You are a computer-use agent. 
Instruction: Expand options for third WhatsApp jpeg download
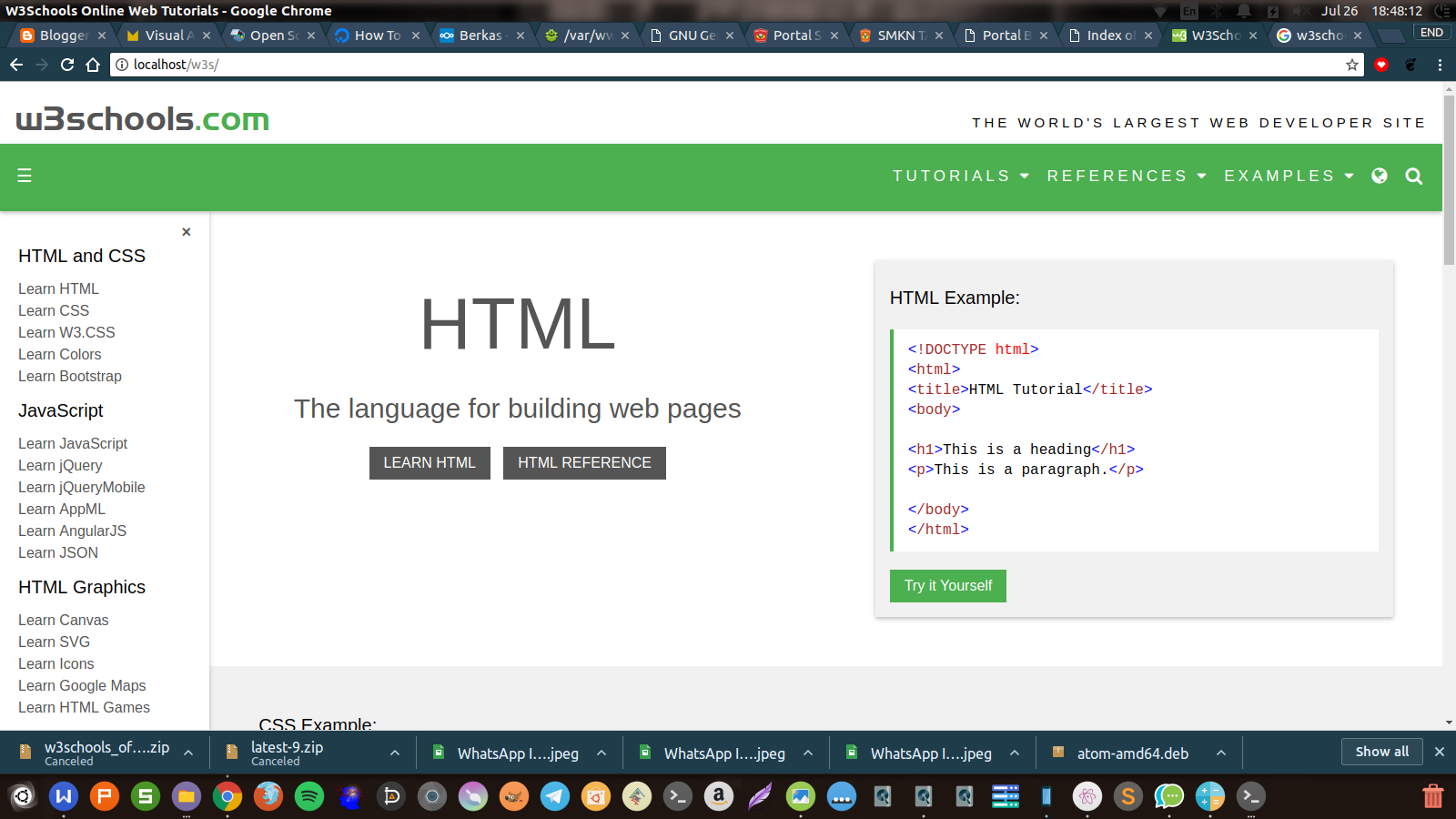coord(1015,753)
